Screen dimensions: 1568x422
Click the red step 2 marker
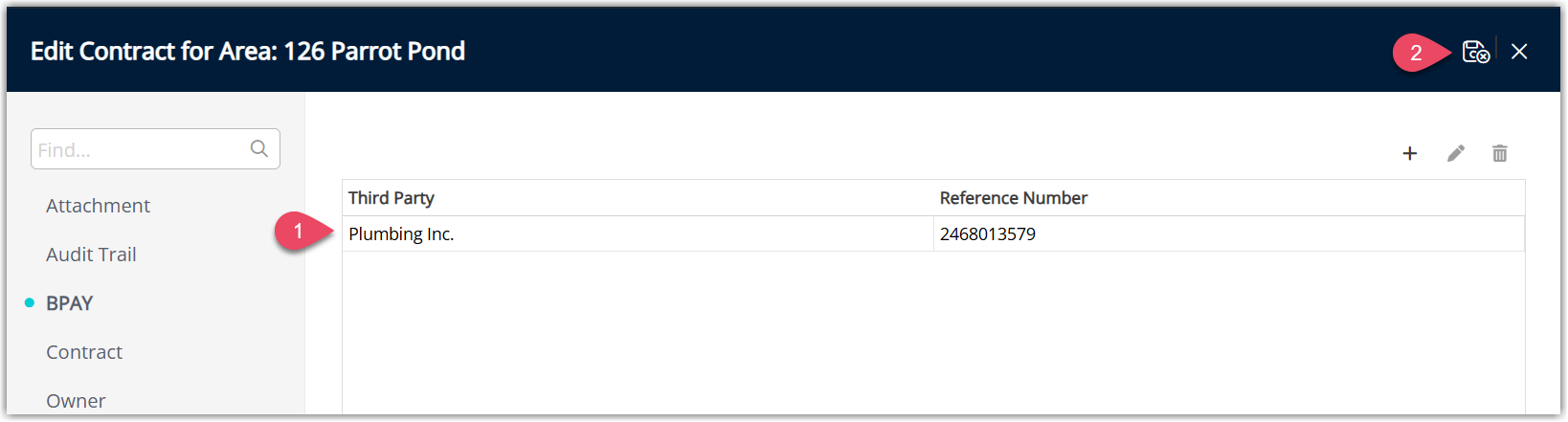pos(1417,53)
